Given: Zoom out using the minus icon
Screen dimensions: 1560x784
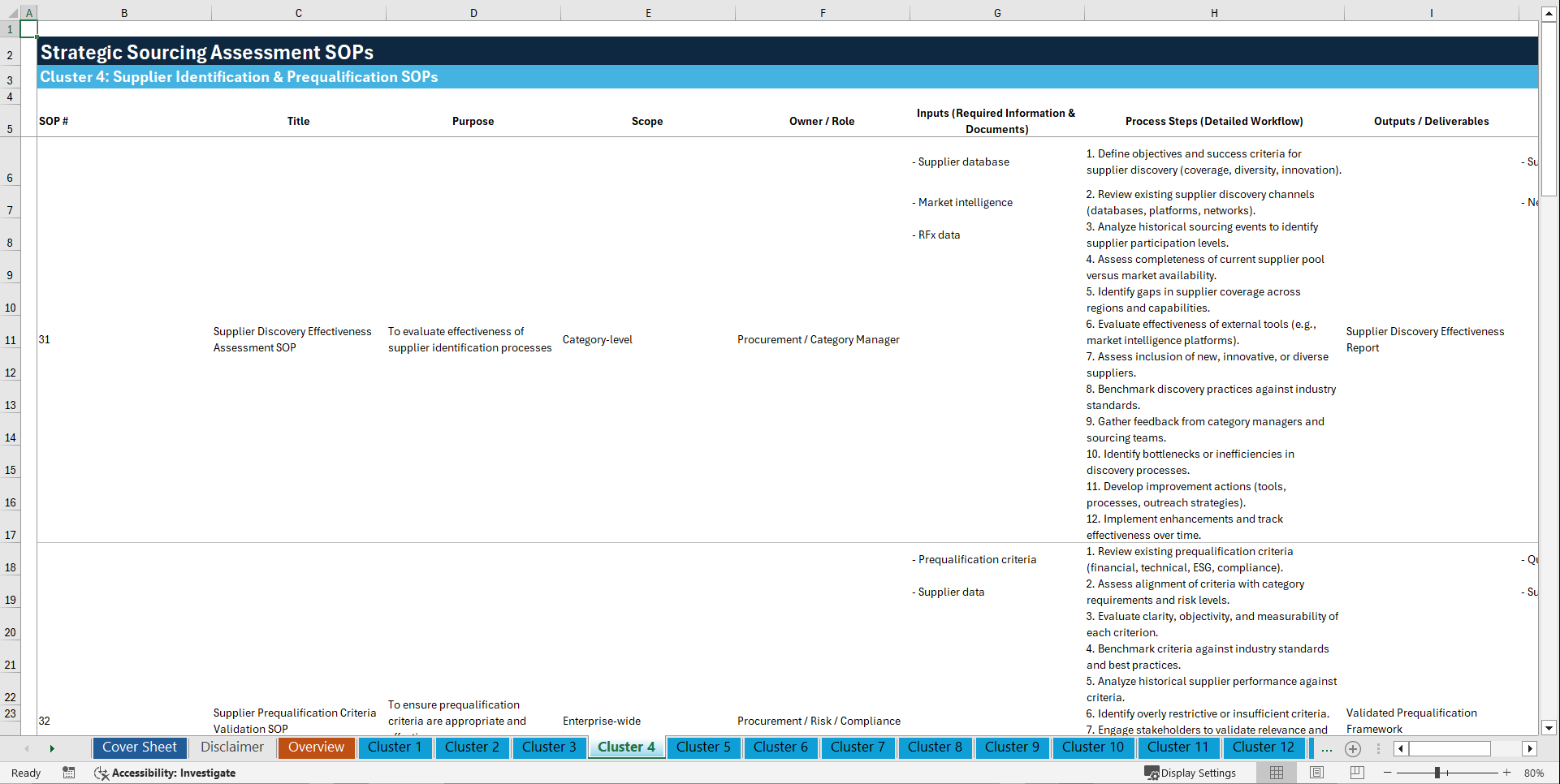Looking at the screenshot, I should 1387,773.
